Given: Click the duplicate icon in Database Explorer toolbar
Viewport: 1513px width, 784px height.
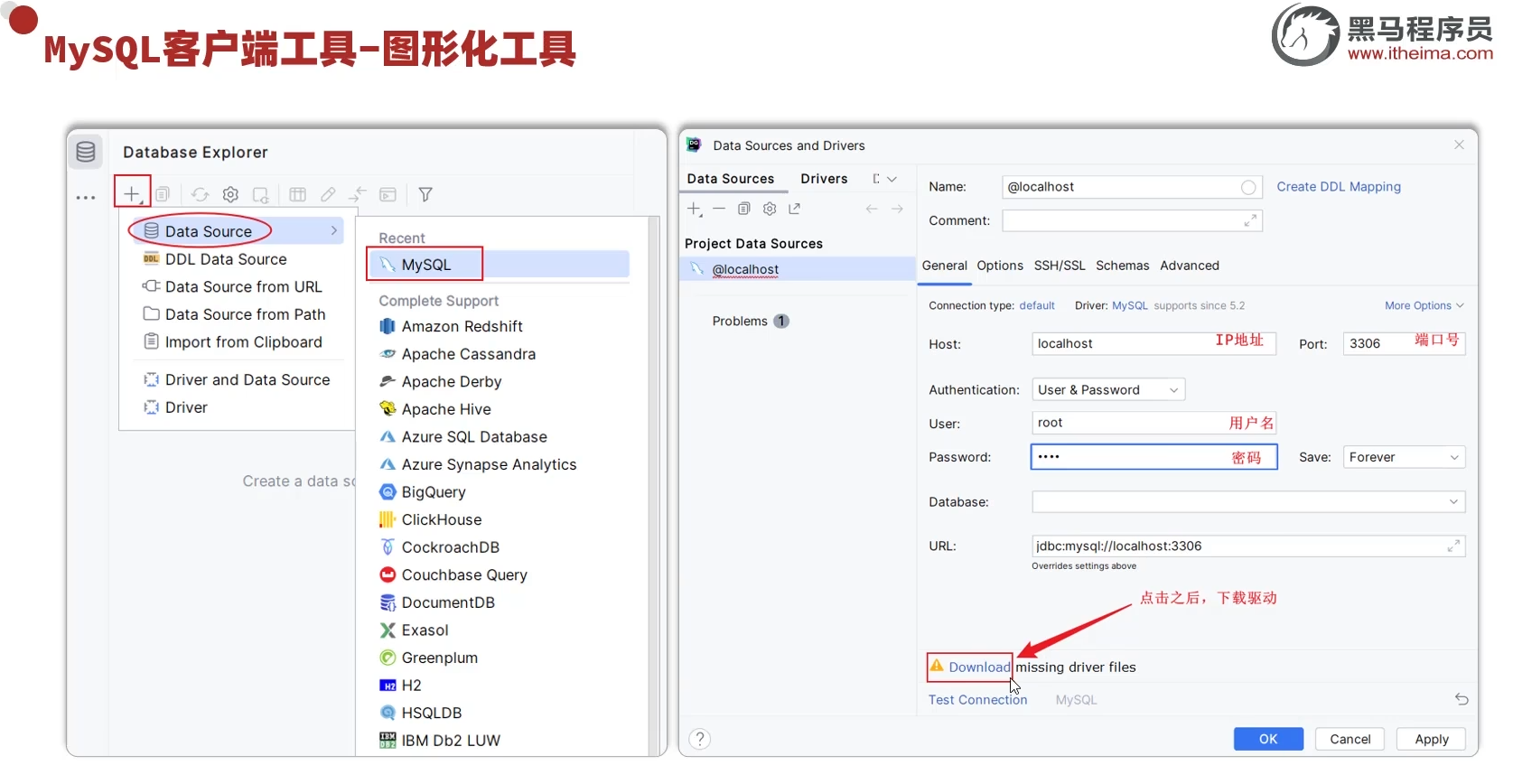Looking at the screenshot, I should point(163,194).
